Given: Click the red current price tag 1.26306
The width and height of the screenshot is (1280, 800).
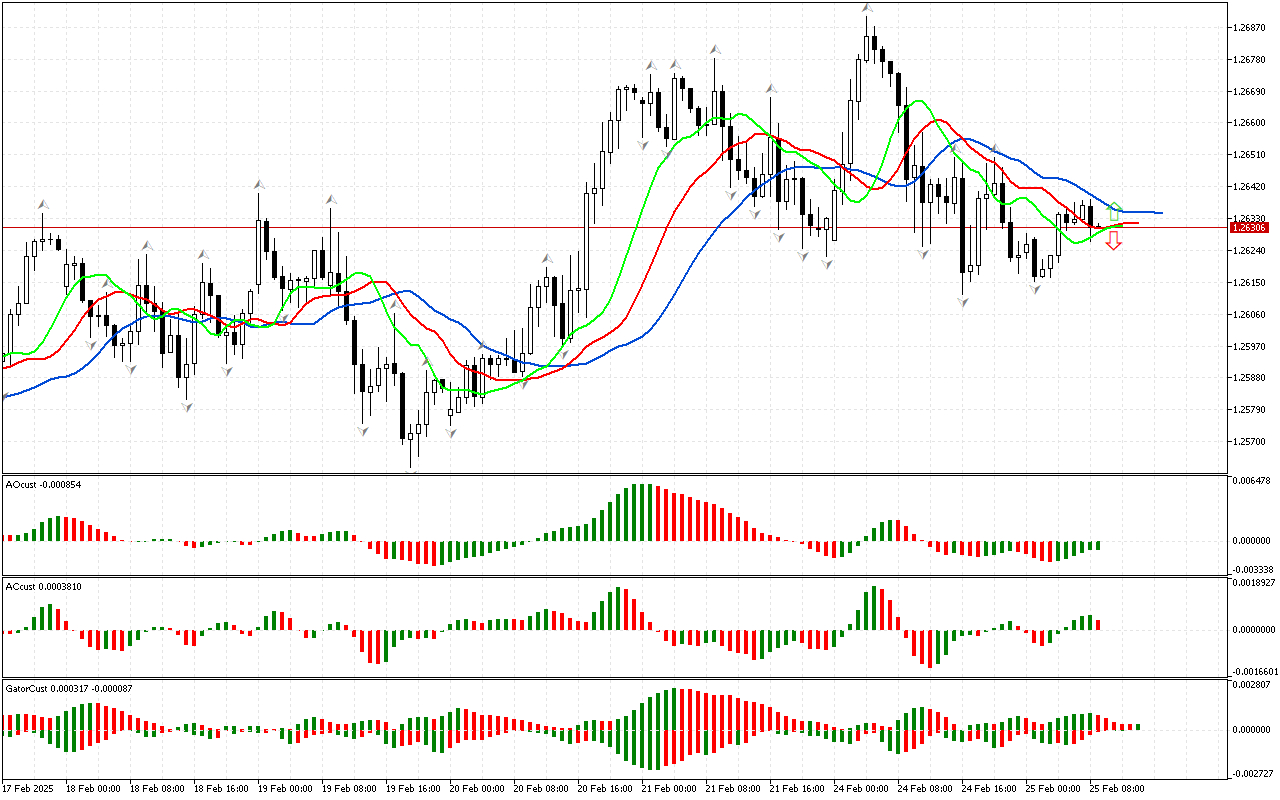Looking at the screenshot, I should (1251, 228).
